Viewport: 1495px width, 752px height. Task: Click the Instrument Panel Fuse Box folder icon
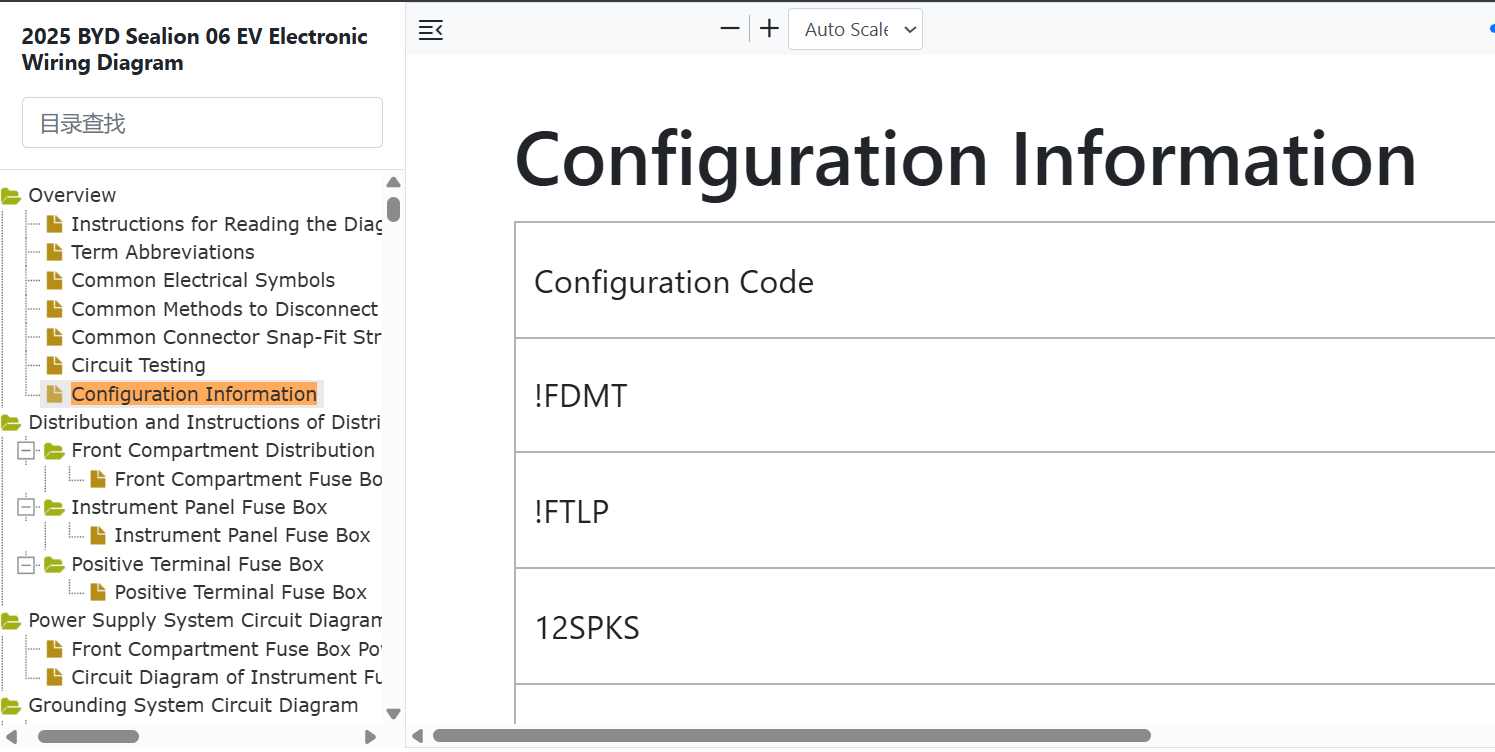coord(54,508)
